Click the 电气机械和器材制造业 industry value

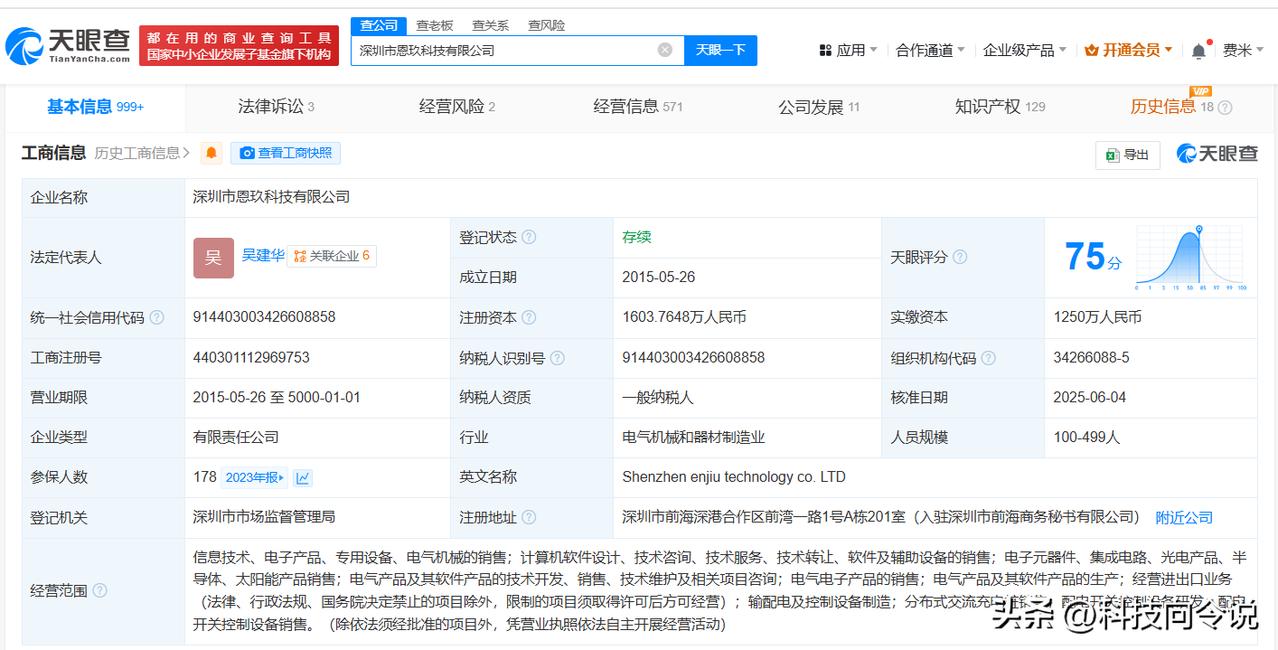pos(694,437)
